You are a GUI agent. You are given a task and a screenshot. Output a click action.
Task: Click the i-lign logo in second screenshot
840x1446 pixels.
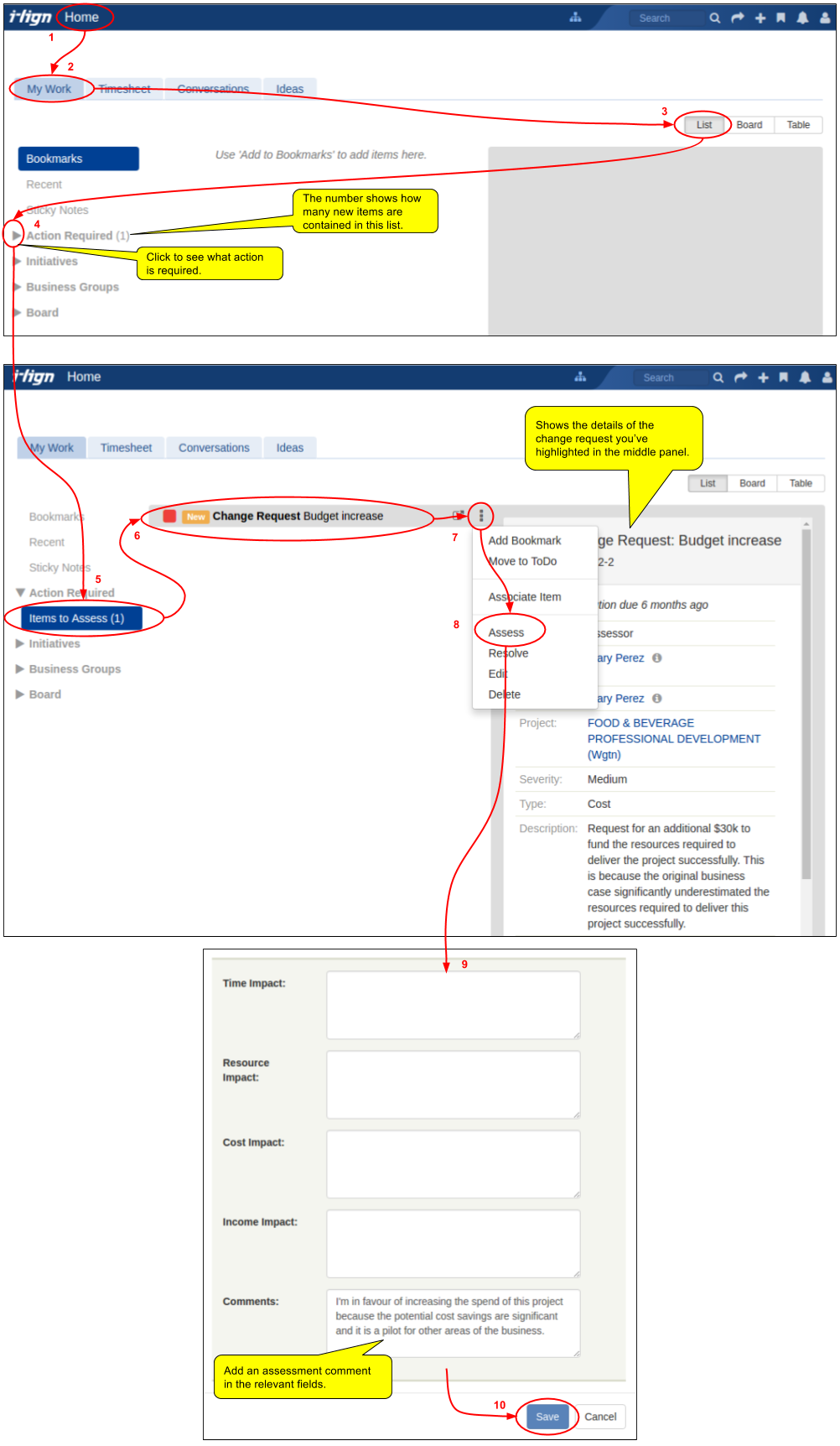tap(34, 377)
